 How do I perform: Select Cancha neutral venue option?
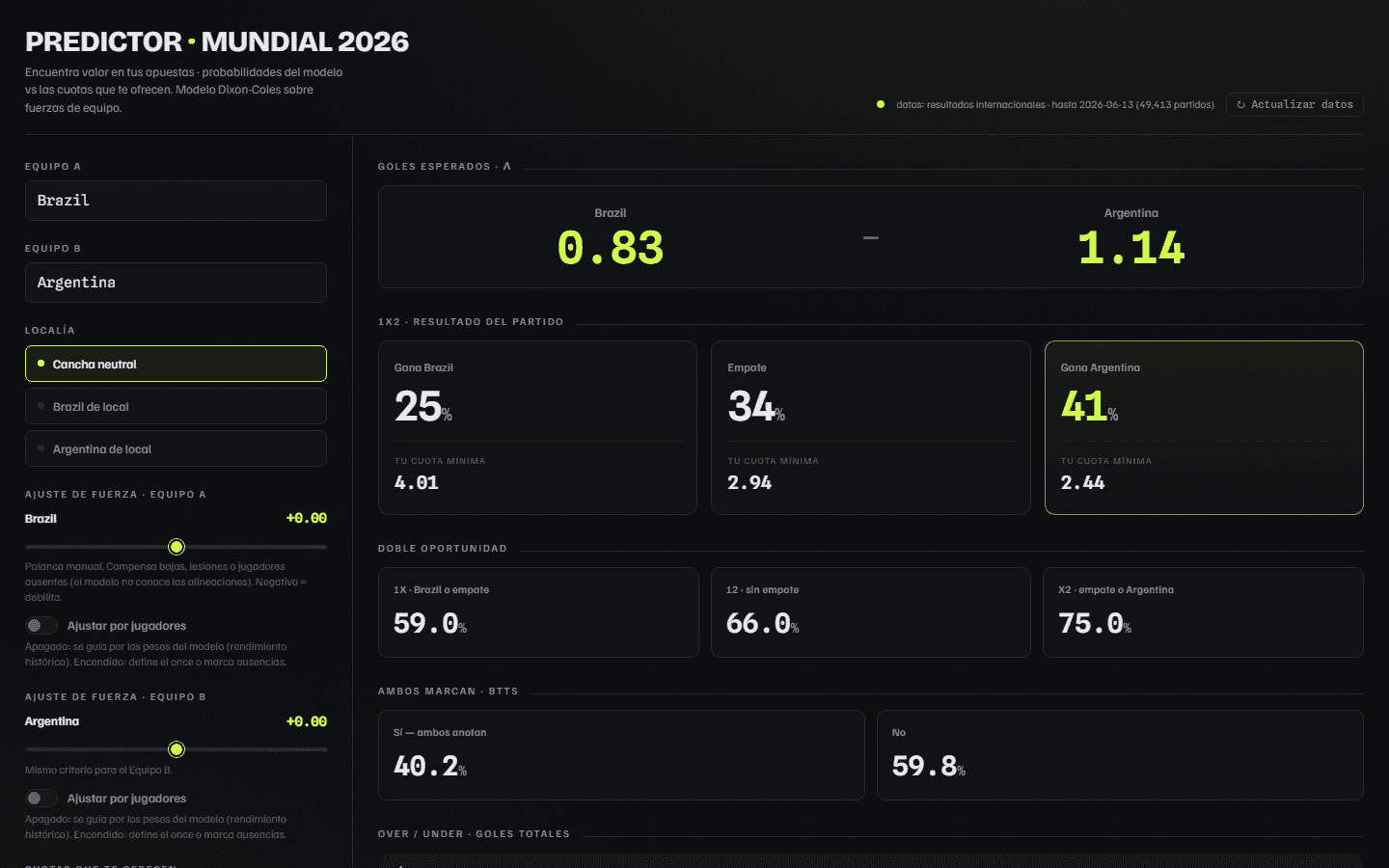point(176,364)
